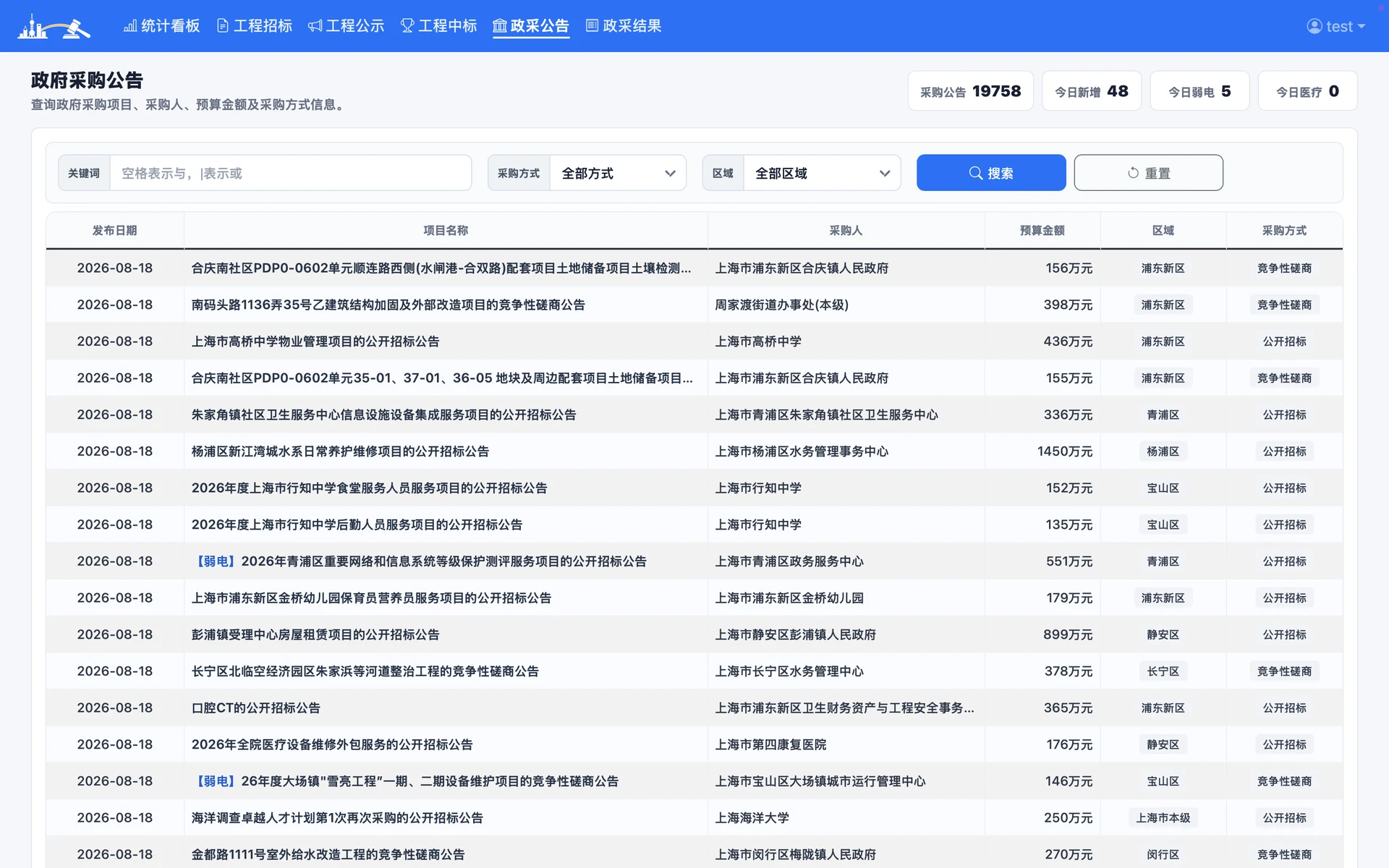1389x868 pixels.
Task: Click the reset circular arrow icon
Action: 1133,173
